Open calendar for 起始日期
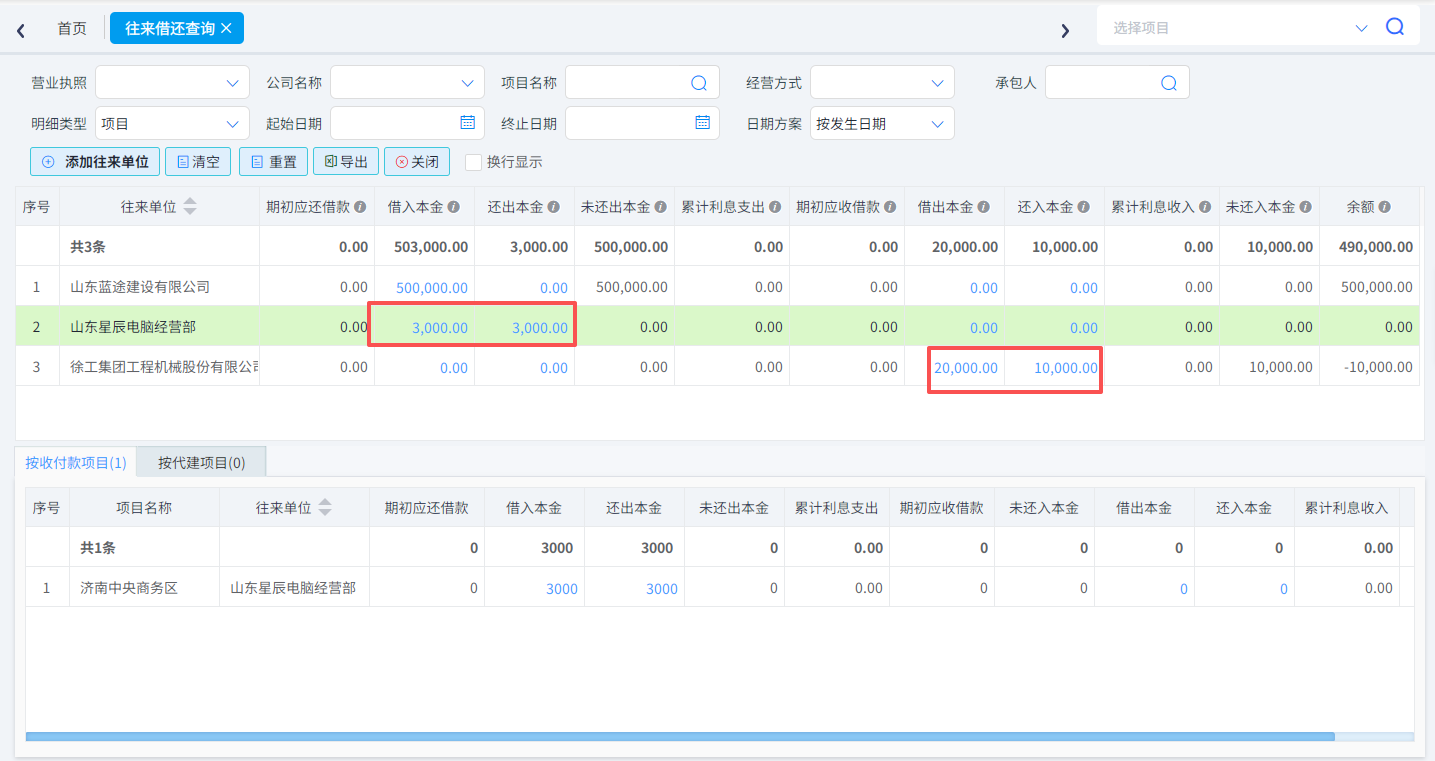Screen dimensions: 1435x761 pyautogui.click(x=467, y=122)
